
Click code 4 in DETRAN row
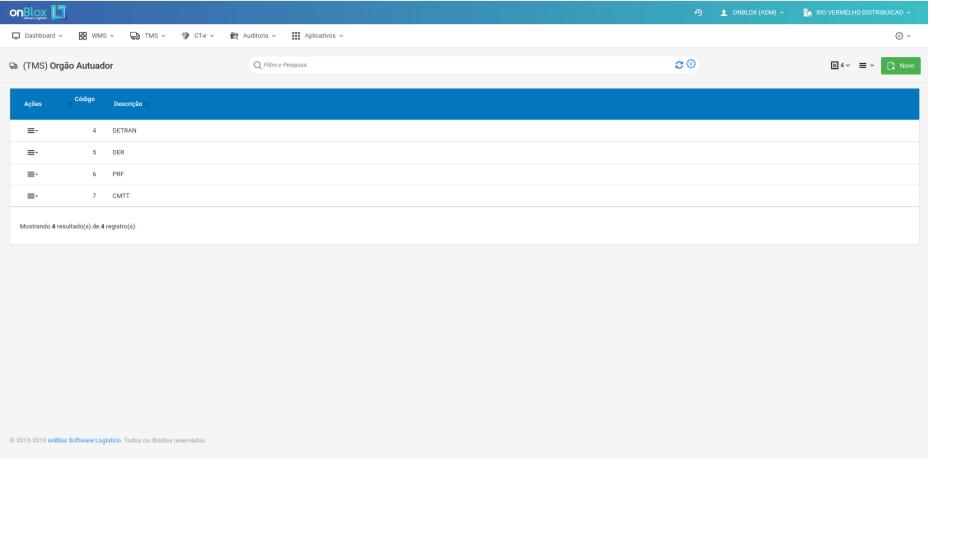(94, 130)
